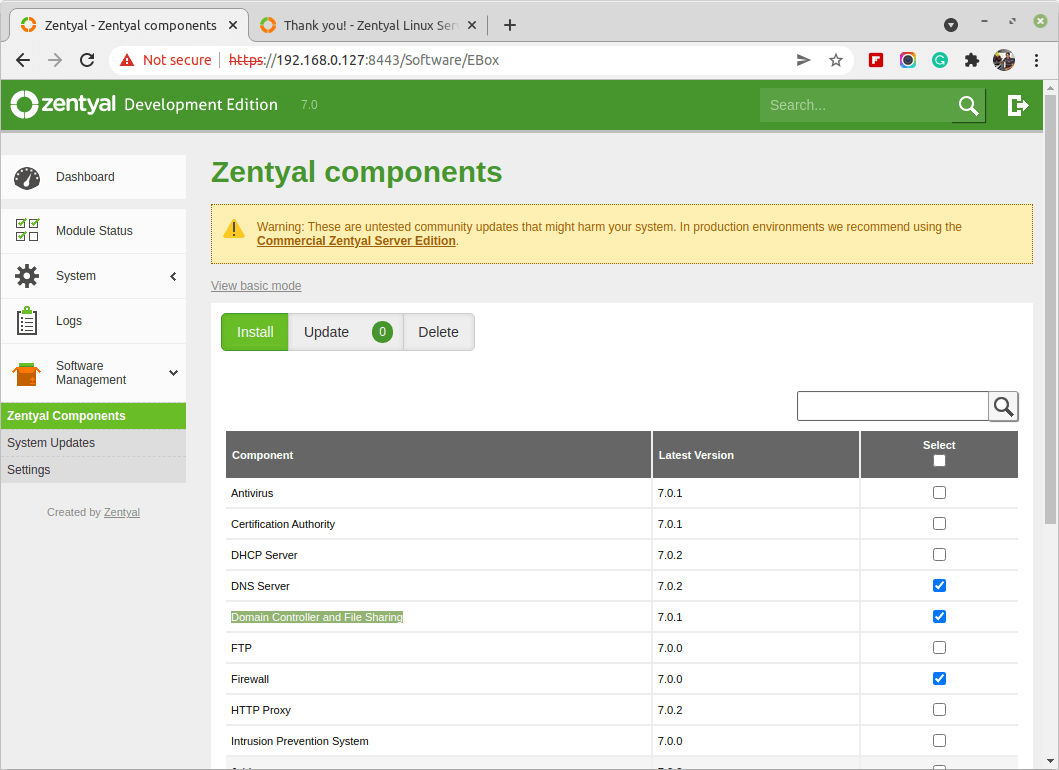
Task: Toggle the select-all checkbox in table header
Action: (938, 461)
